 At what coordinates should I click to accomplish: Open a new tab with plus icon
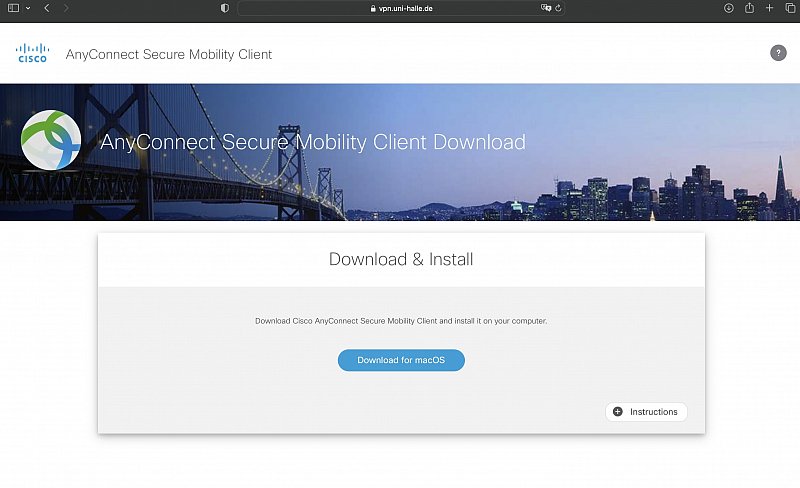coord(769,8)
